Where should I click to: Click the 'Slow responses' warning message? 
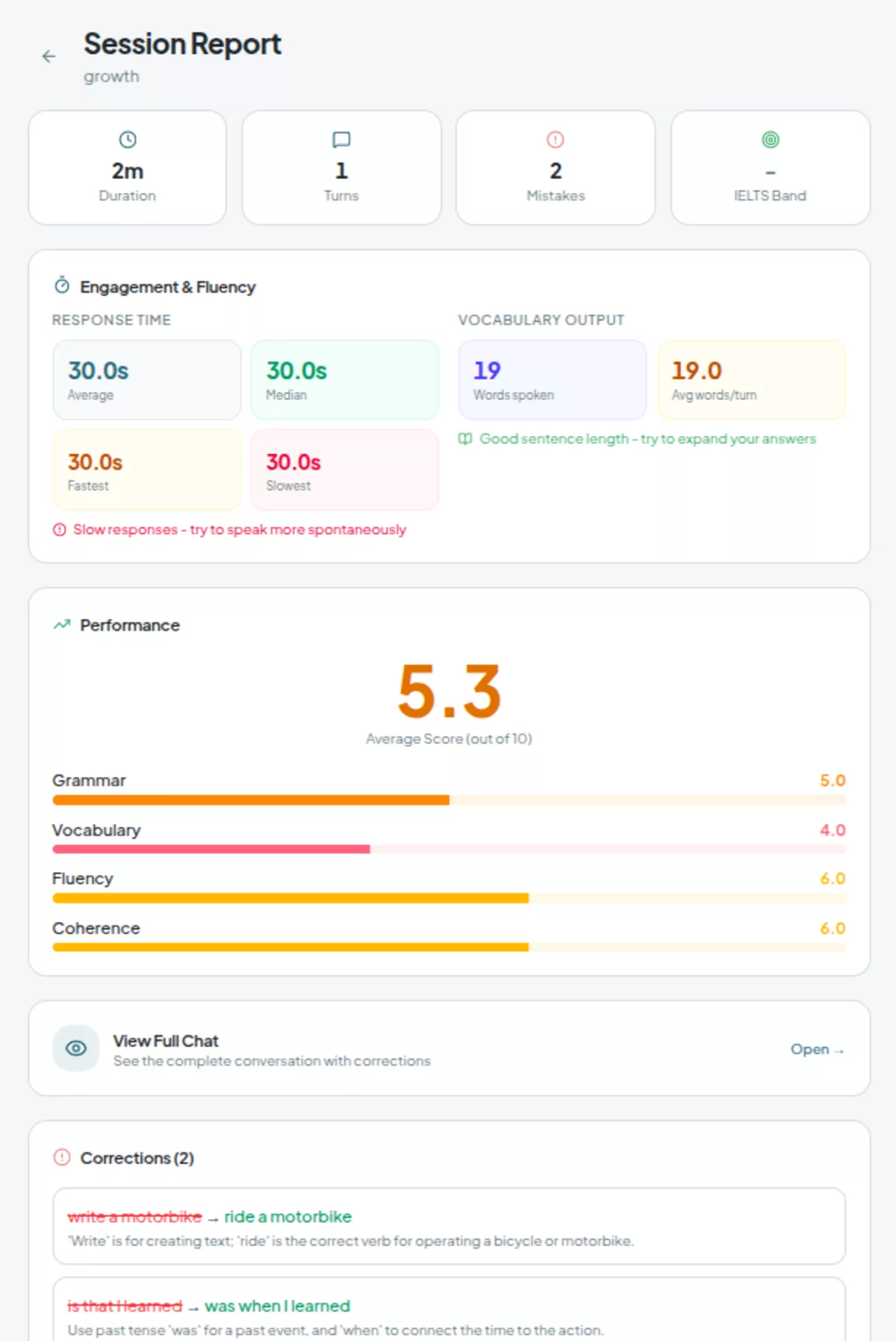240,529
